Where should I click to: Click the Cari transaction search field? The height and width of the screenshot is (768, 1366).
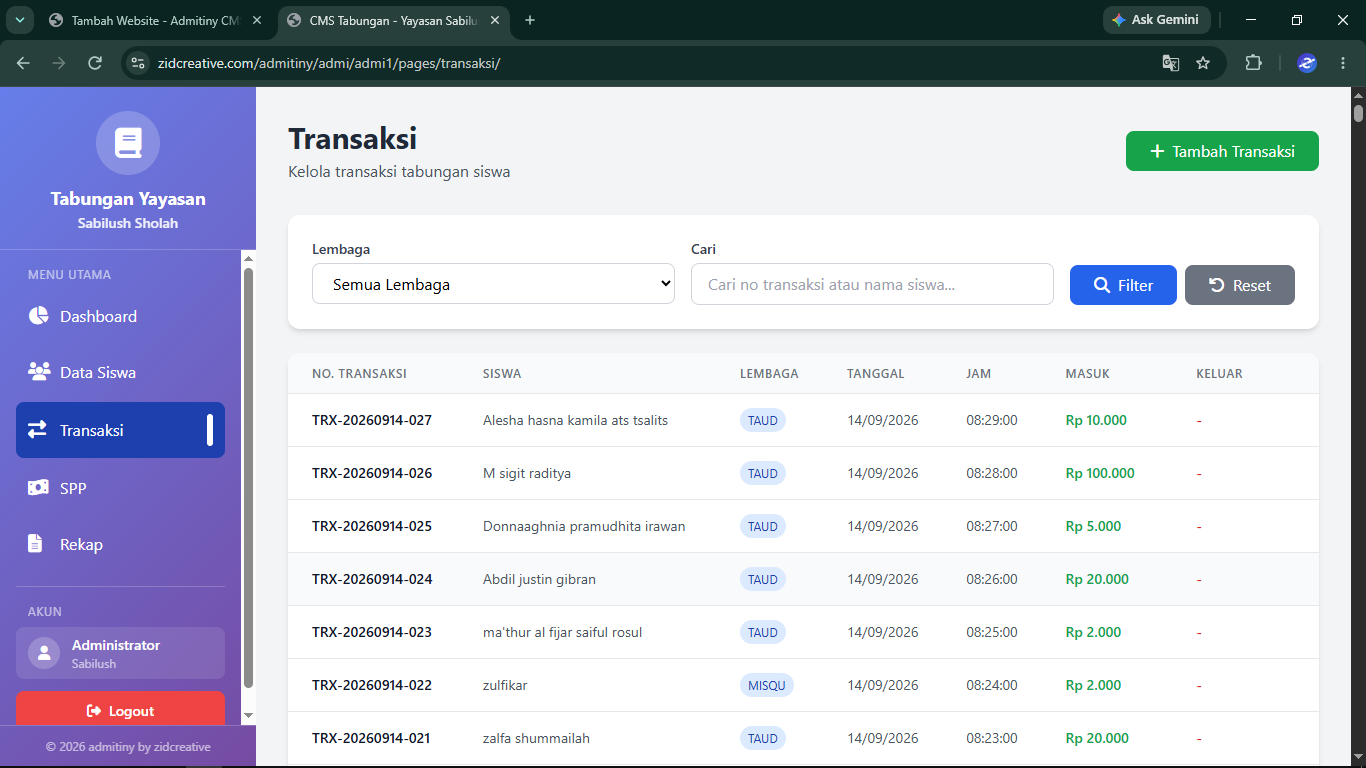coord(872,284)
